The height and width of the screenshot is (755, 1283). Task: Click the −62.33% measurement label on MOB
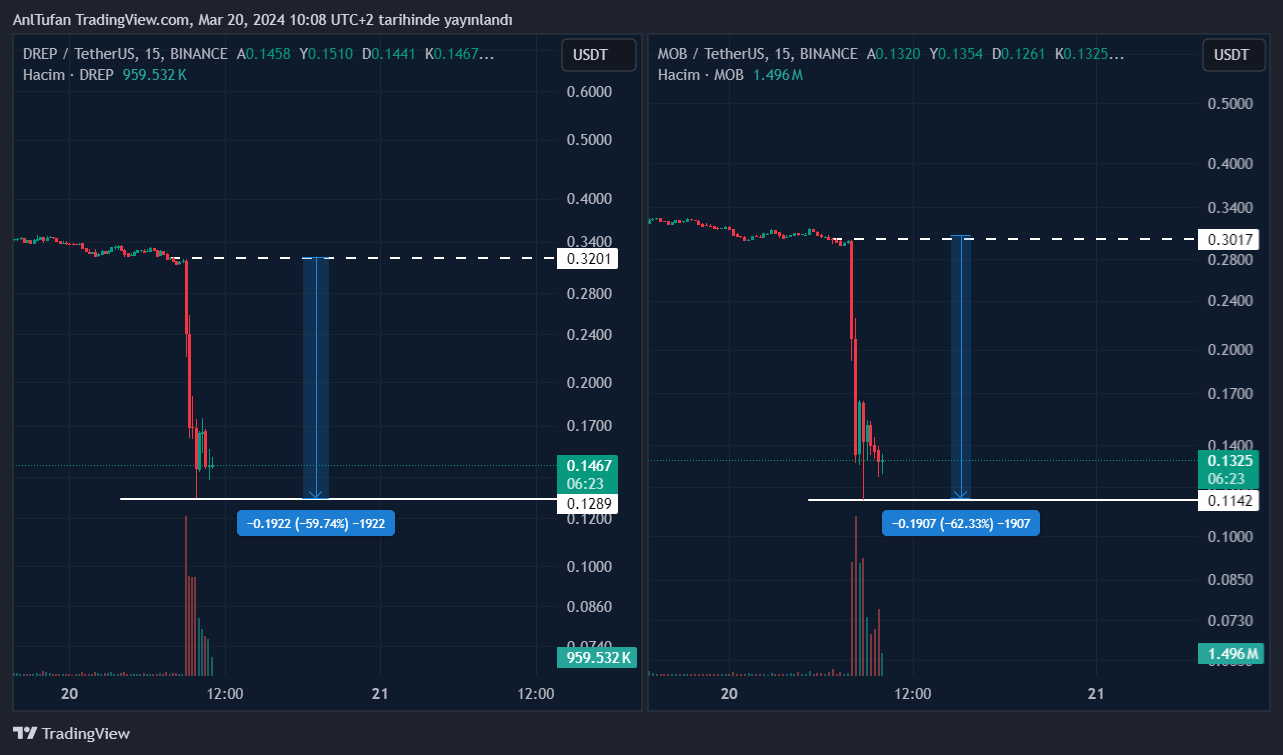click(960, 523)
